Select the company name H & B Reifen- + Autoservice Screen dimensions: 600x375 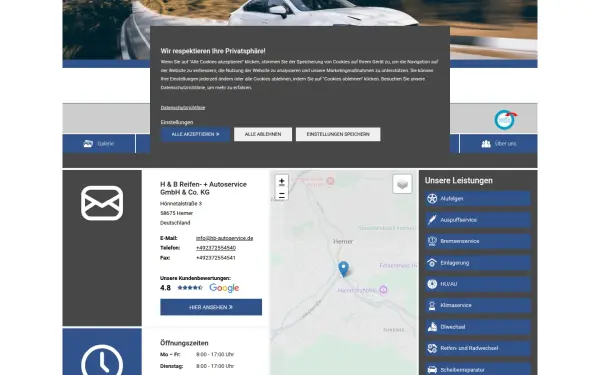pos(203,188)
